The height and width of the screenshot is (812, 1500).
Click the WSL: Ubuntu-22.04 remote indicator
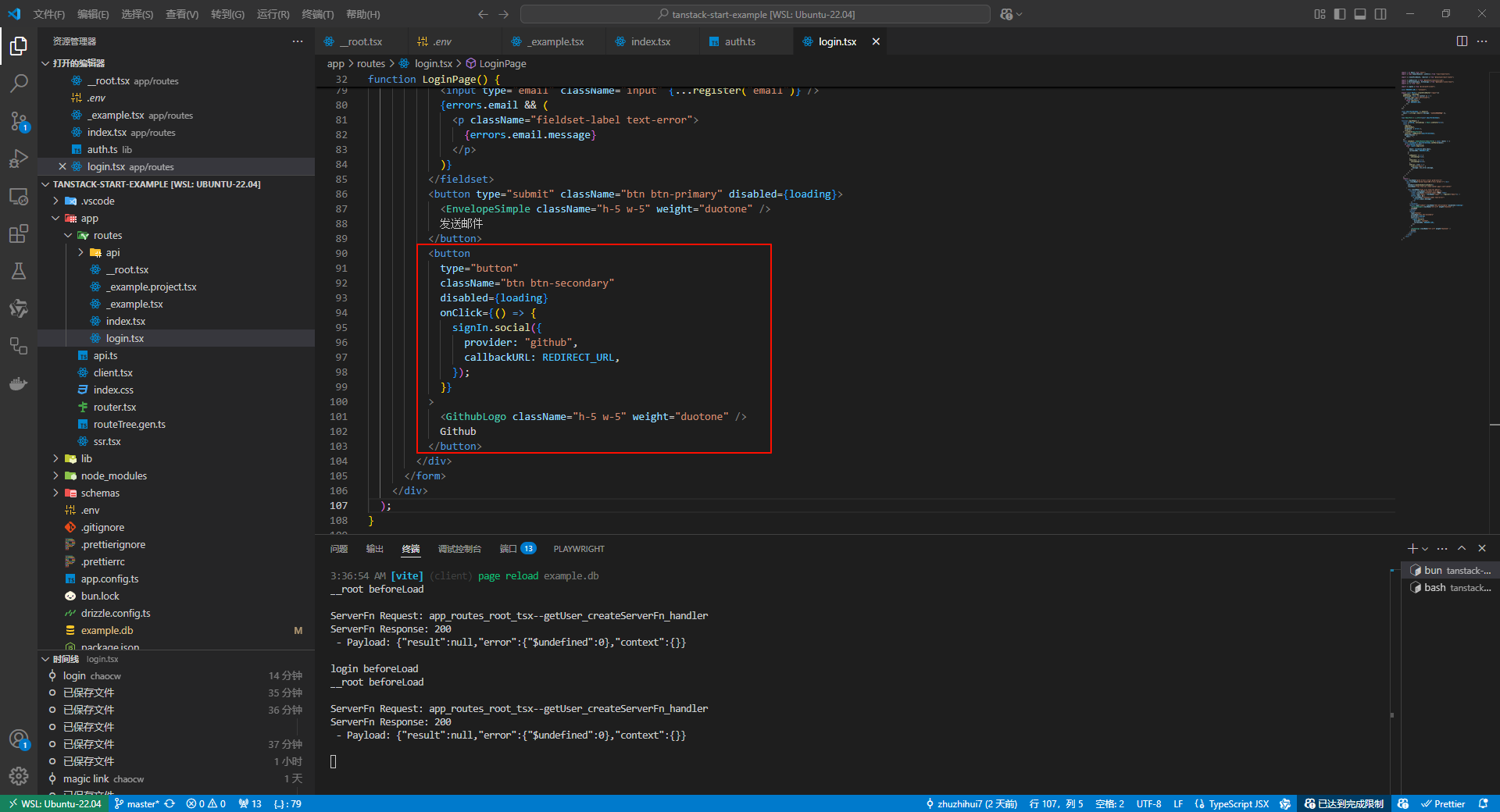55,803
